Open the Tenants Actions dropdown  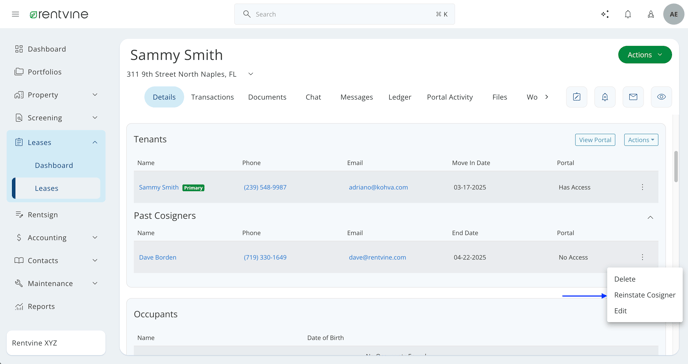point(641,140)
